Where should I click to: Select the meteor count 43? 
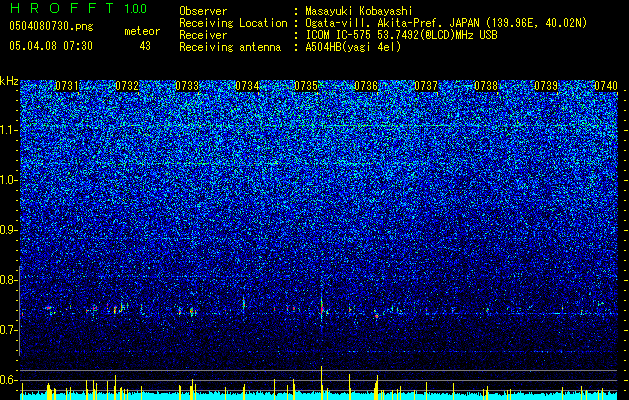pyautogui.click(x=145, y=46)
